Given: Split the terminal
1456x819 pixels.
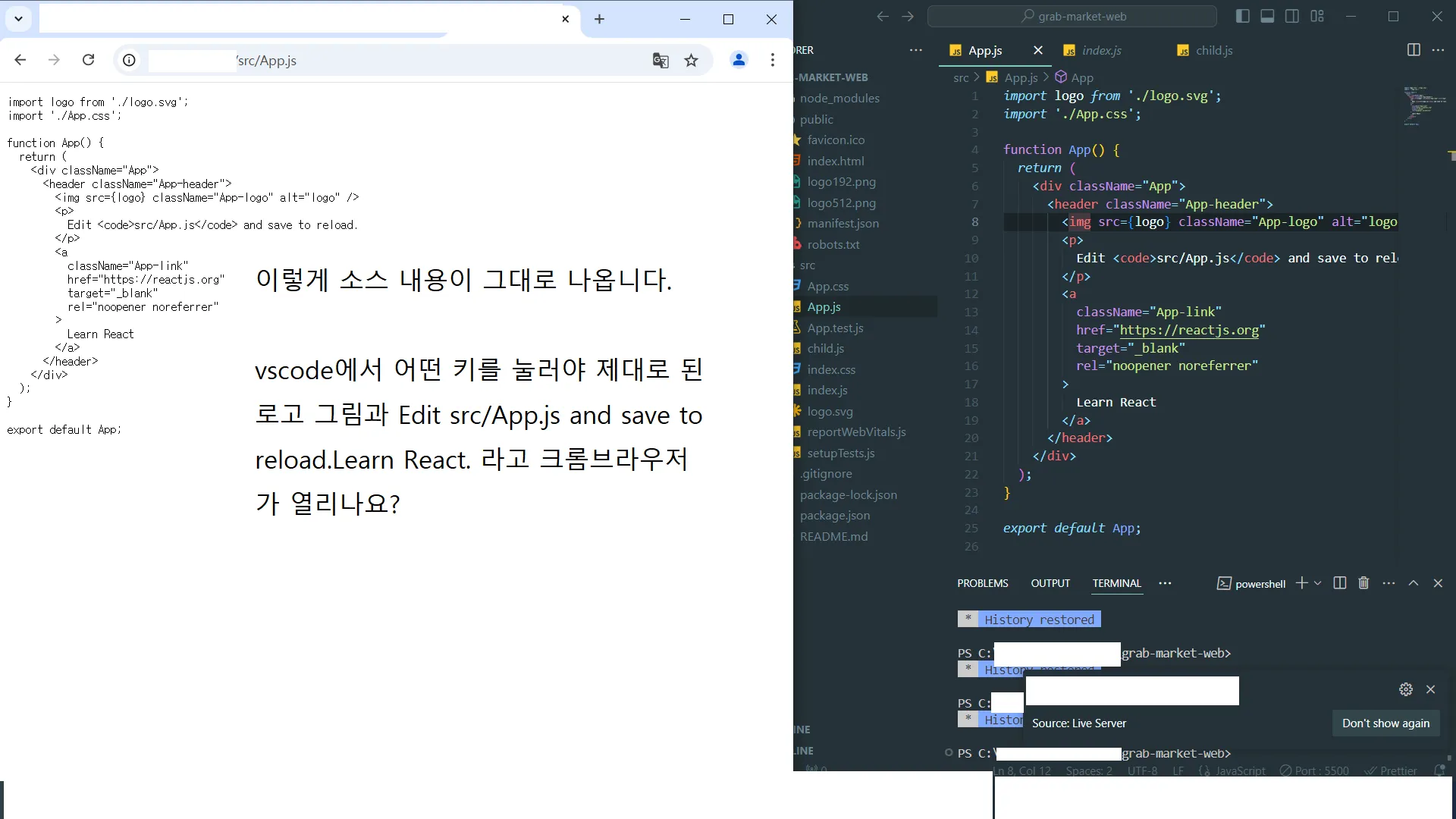Looking at the screenshot, I should coord(1340,582).
